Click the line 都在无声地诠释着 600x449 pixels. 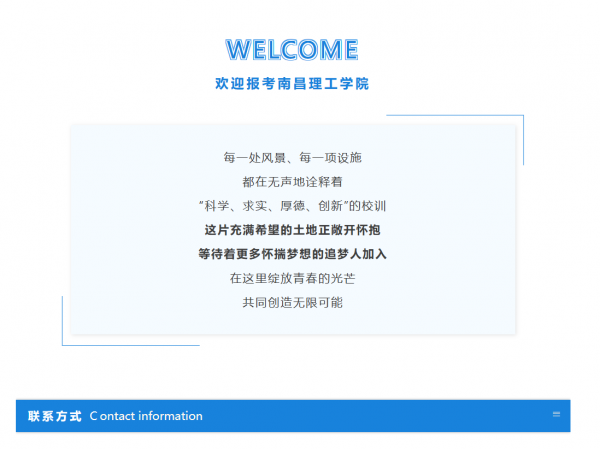point(293,182)
